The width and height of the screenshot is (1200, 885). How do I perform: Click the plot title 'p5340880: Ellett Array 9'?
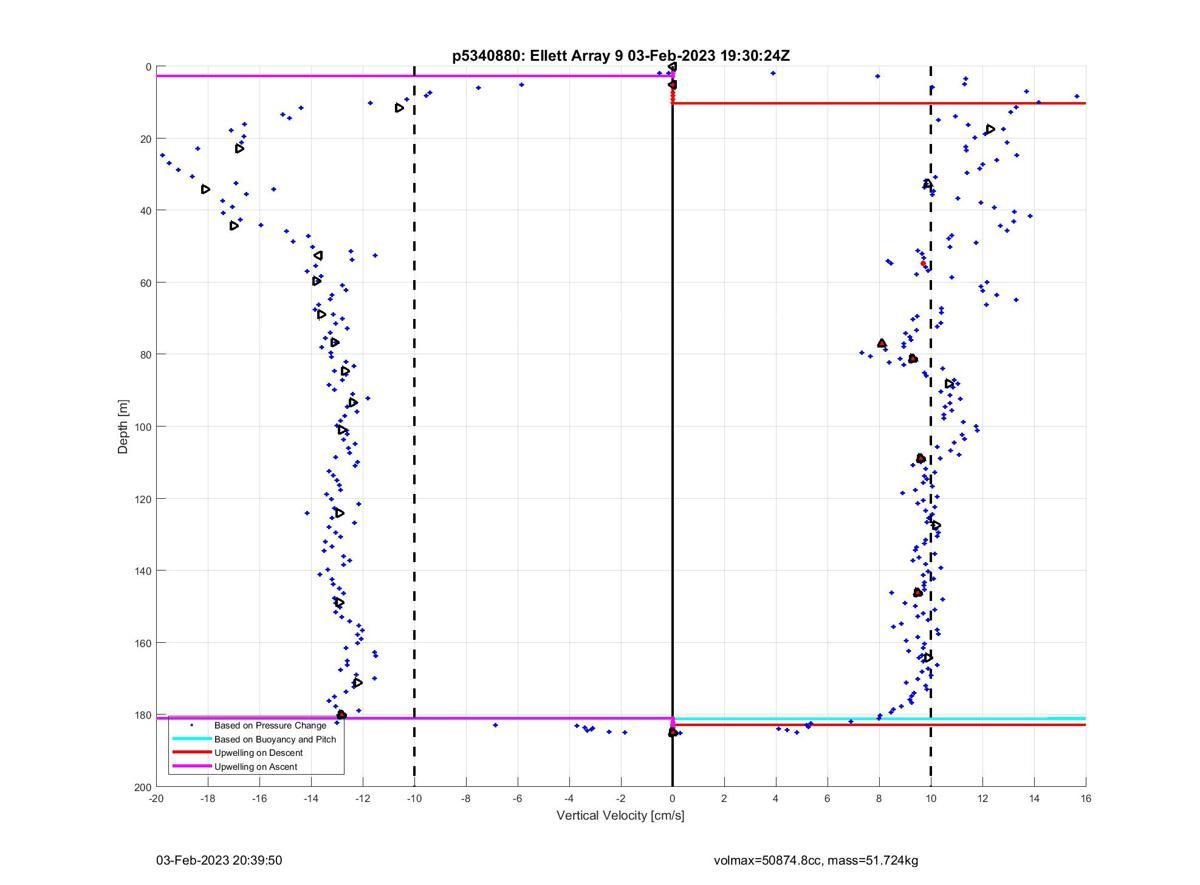pyautogui.click(x=537, y=56)
